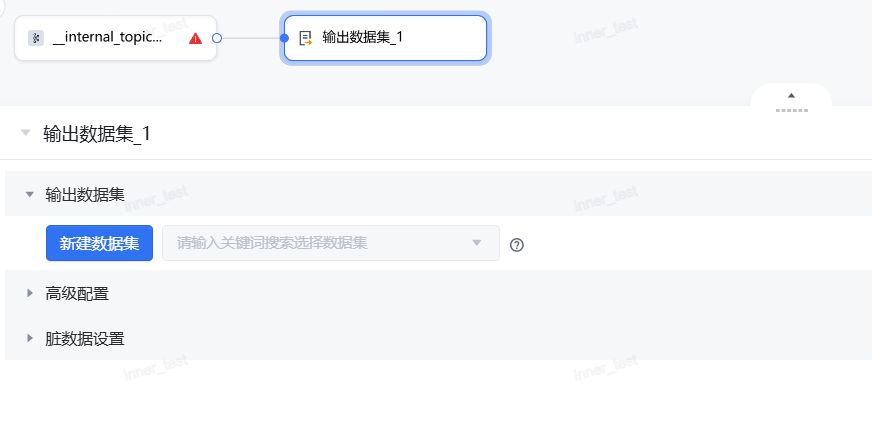Image resolution: width=872 pixels, height=423 pixels.
Task: Click the 高级配置 section label
Action: click(77, 293)
